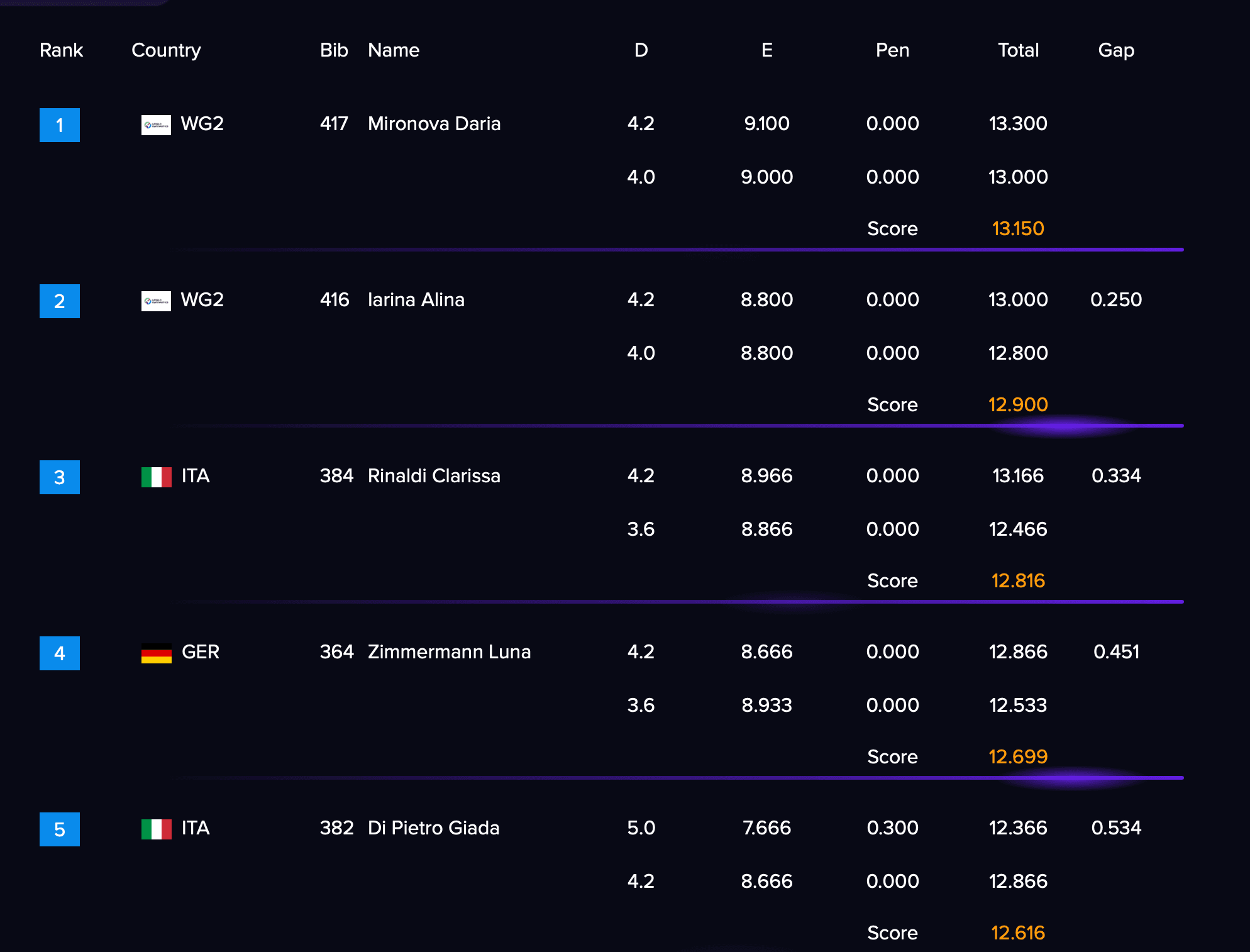Click the Country column header

click(x=166, y=50)
